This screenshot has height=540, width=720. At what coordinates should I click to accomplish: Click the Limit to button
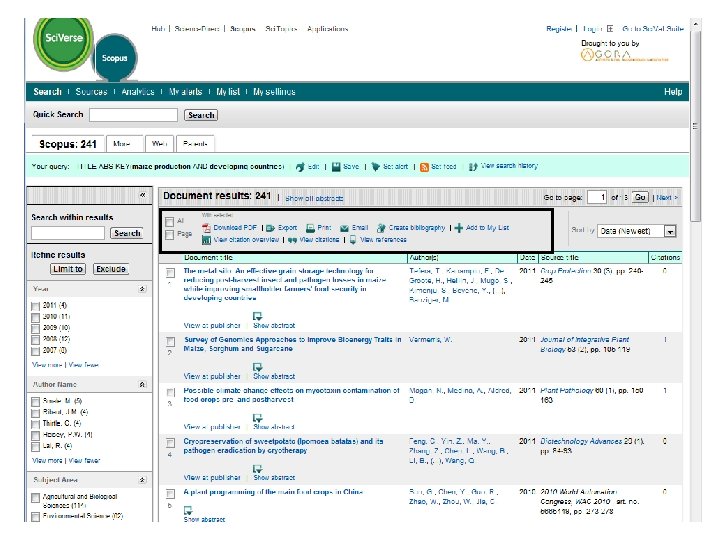(x=68, y=269)
